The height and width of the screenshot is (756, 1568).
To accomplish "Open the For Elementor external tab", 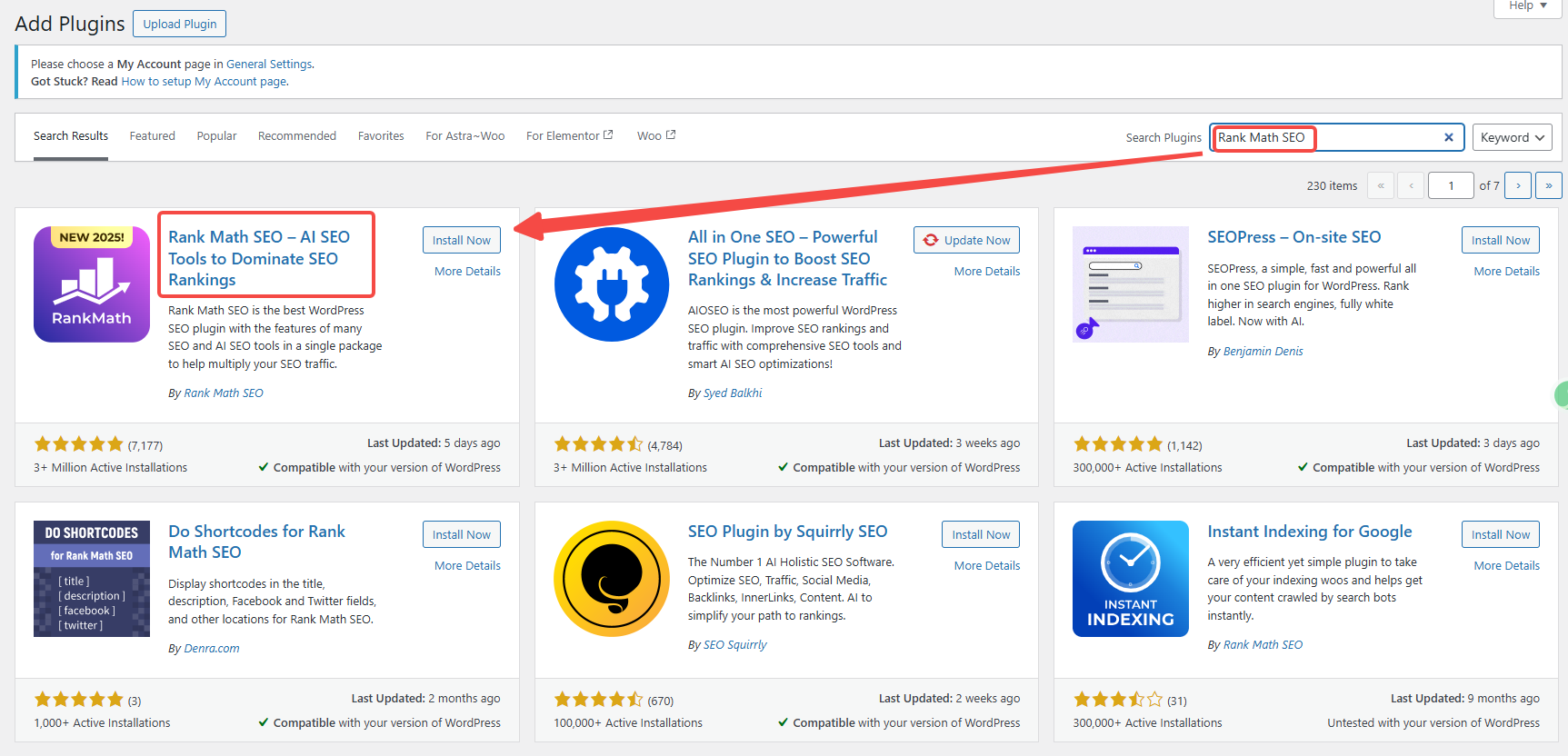I will pos(569,136).
